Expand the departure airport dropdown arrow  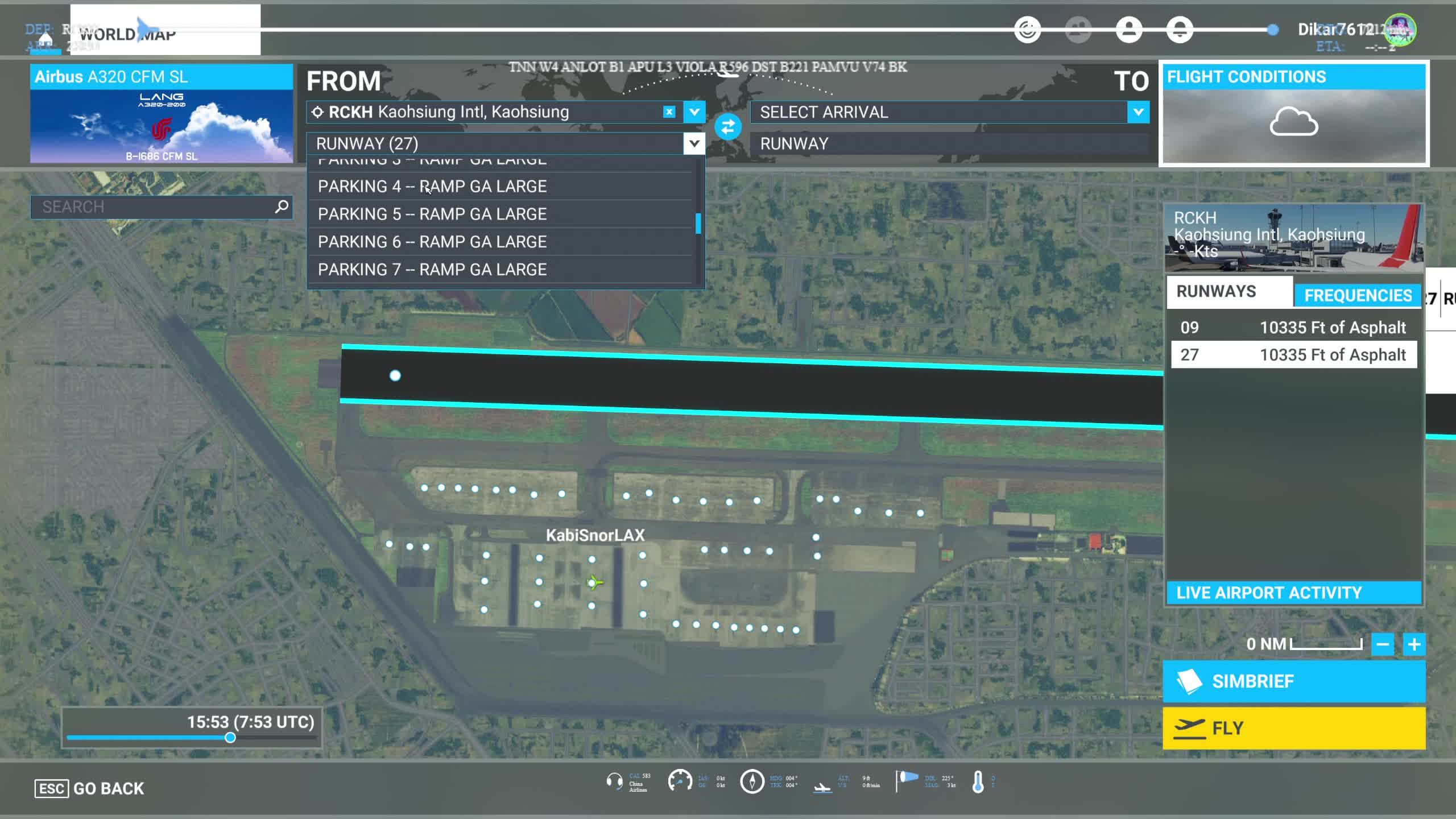pos(694,112)
